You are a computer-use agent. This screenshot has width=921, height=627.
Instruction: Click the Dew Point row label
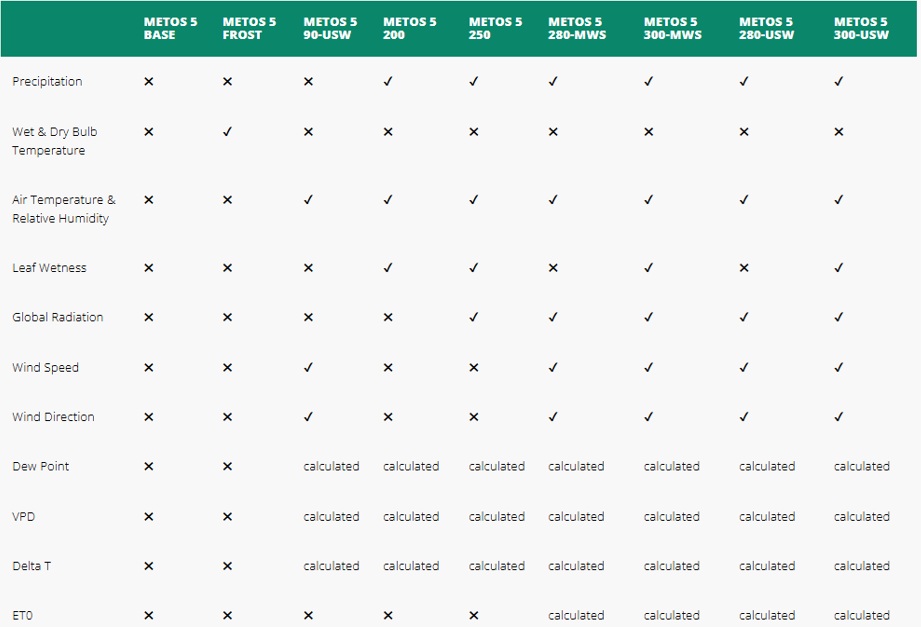41,467
